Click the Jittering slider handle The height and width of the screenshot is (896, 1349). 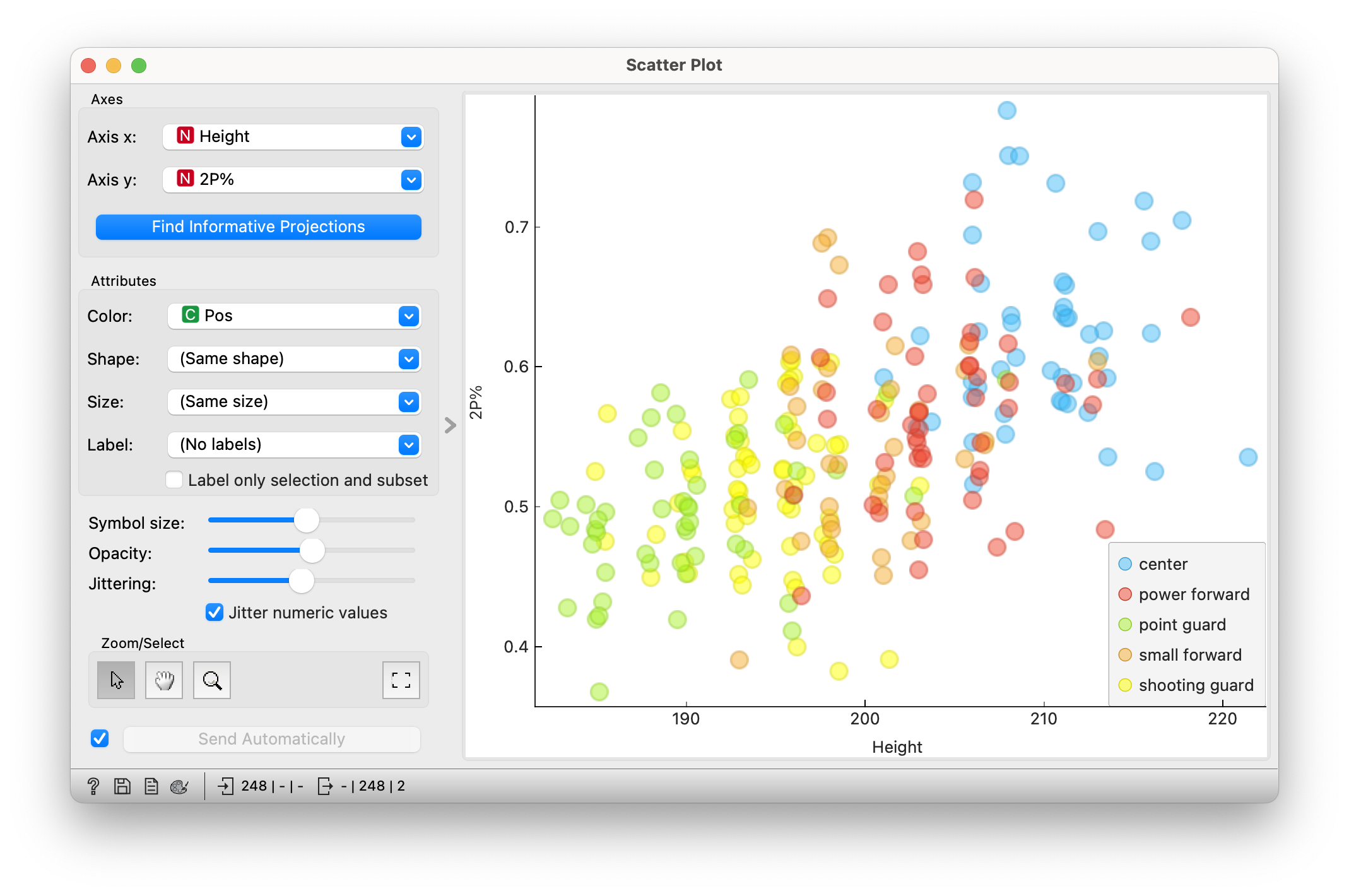pos(302,581)
